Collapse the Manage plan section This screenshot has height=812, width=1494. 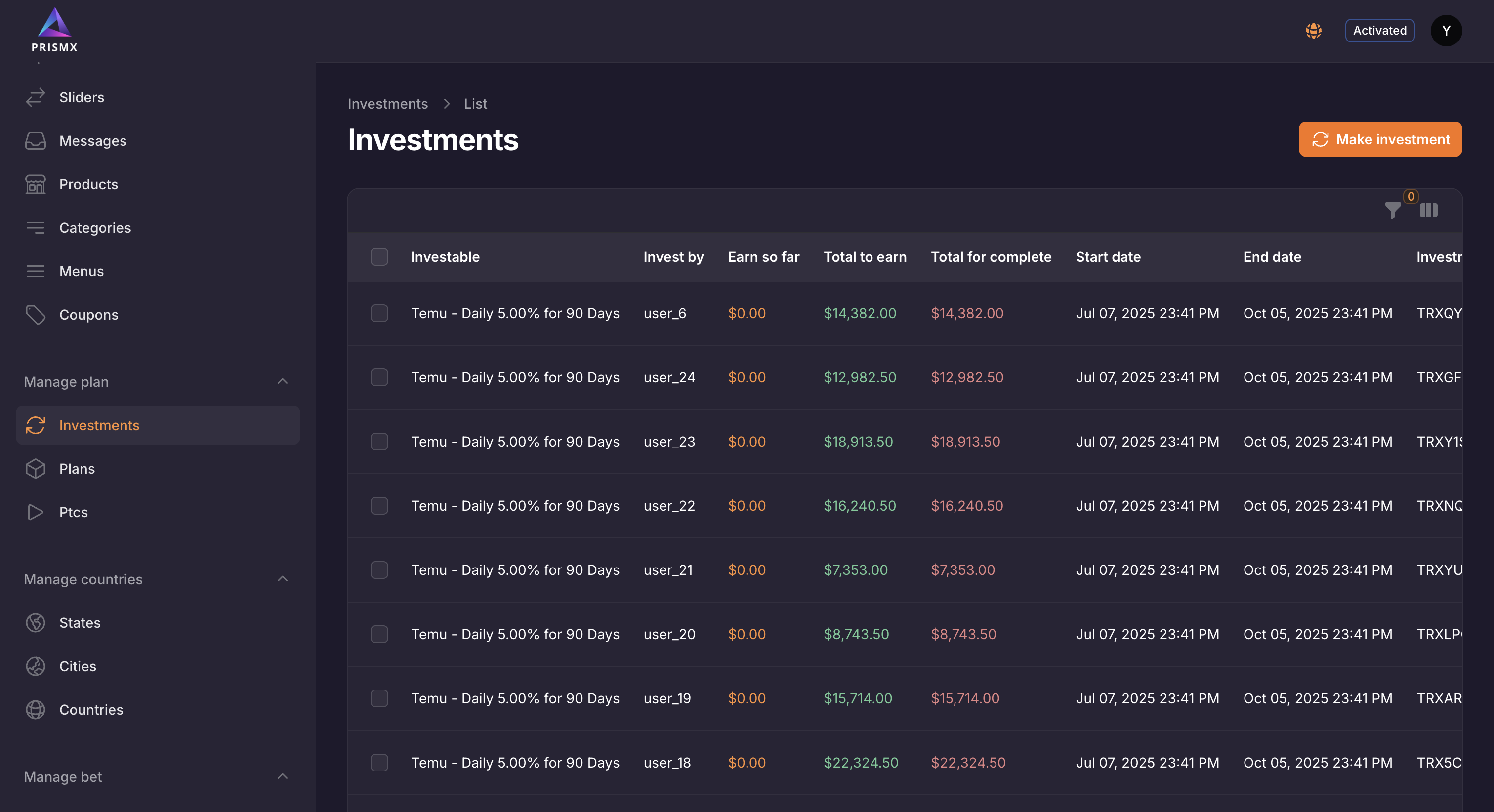[283, 382]
